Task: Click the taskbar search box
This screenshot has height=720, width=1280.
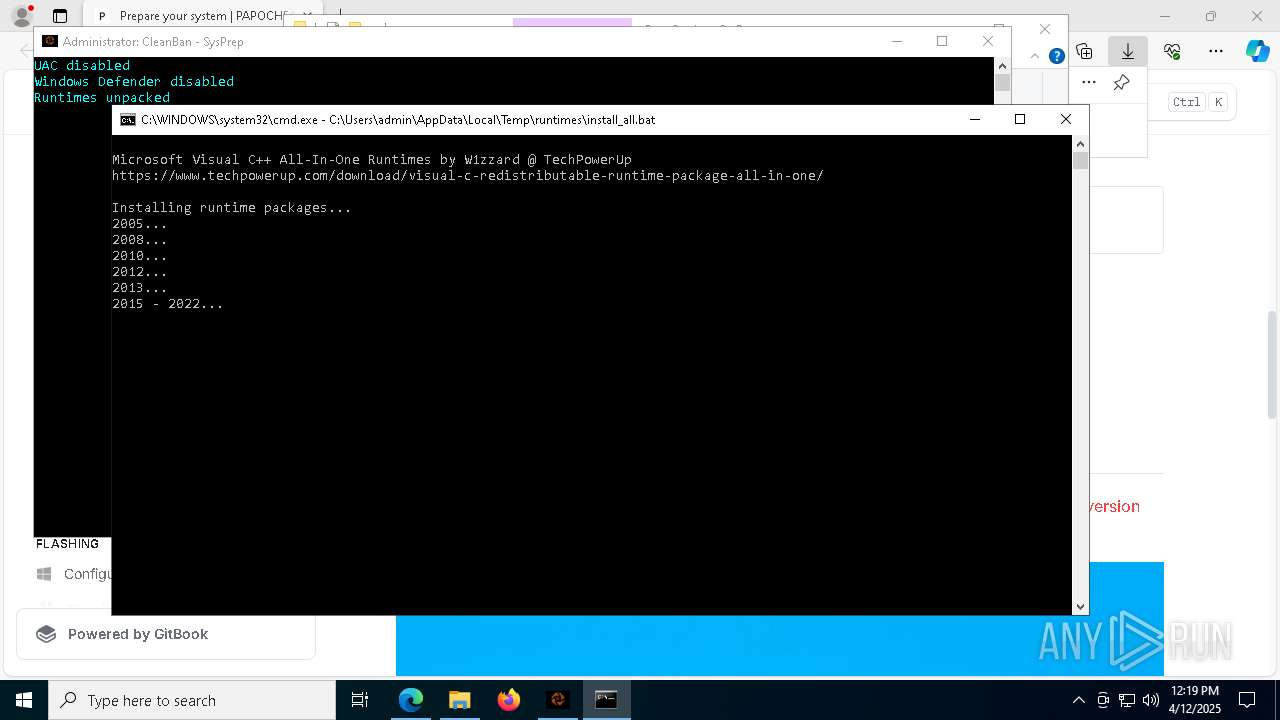Action: coord(192,700)
